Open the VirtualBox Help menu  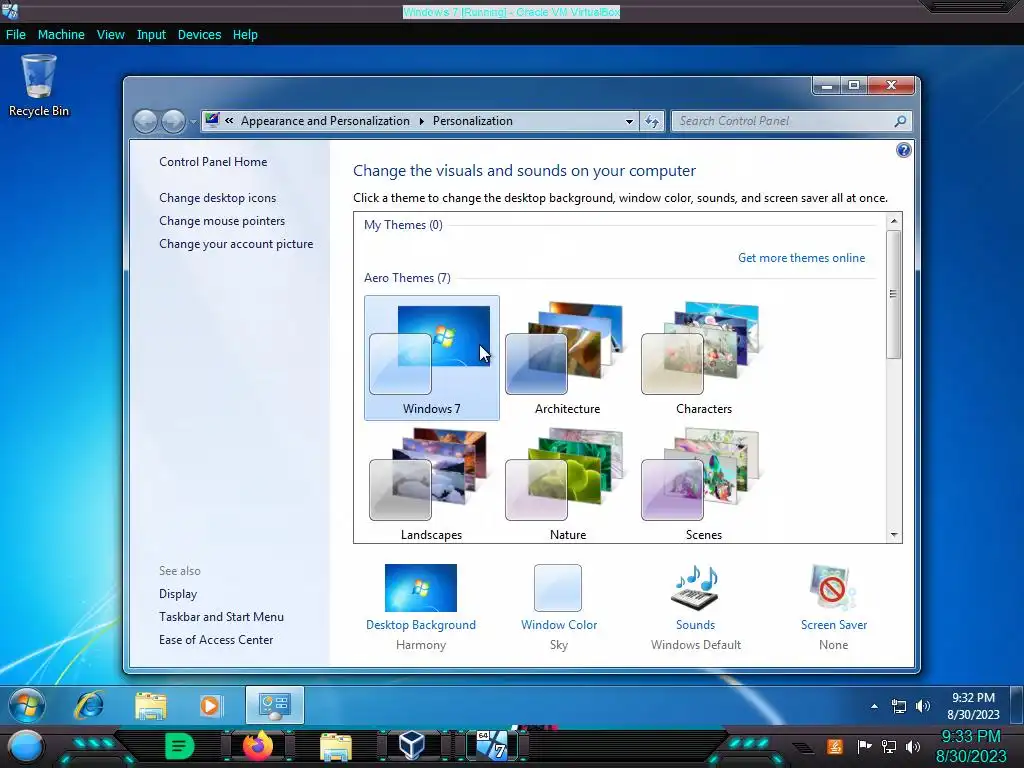tap(245, 35)
